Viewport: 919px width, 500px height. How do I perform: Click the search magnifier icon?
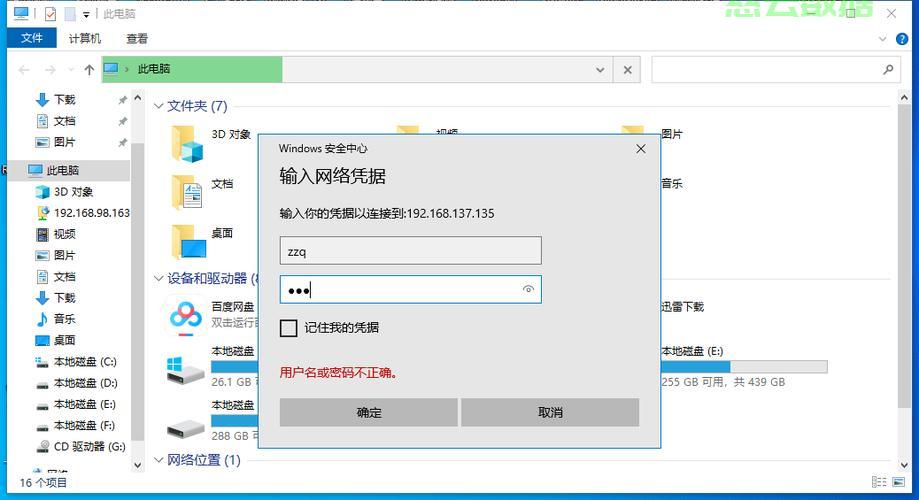pos(889,70)
